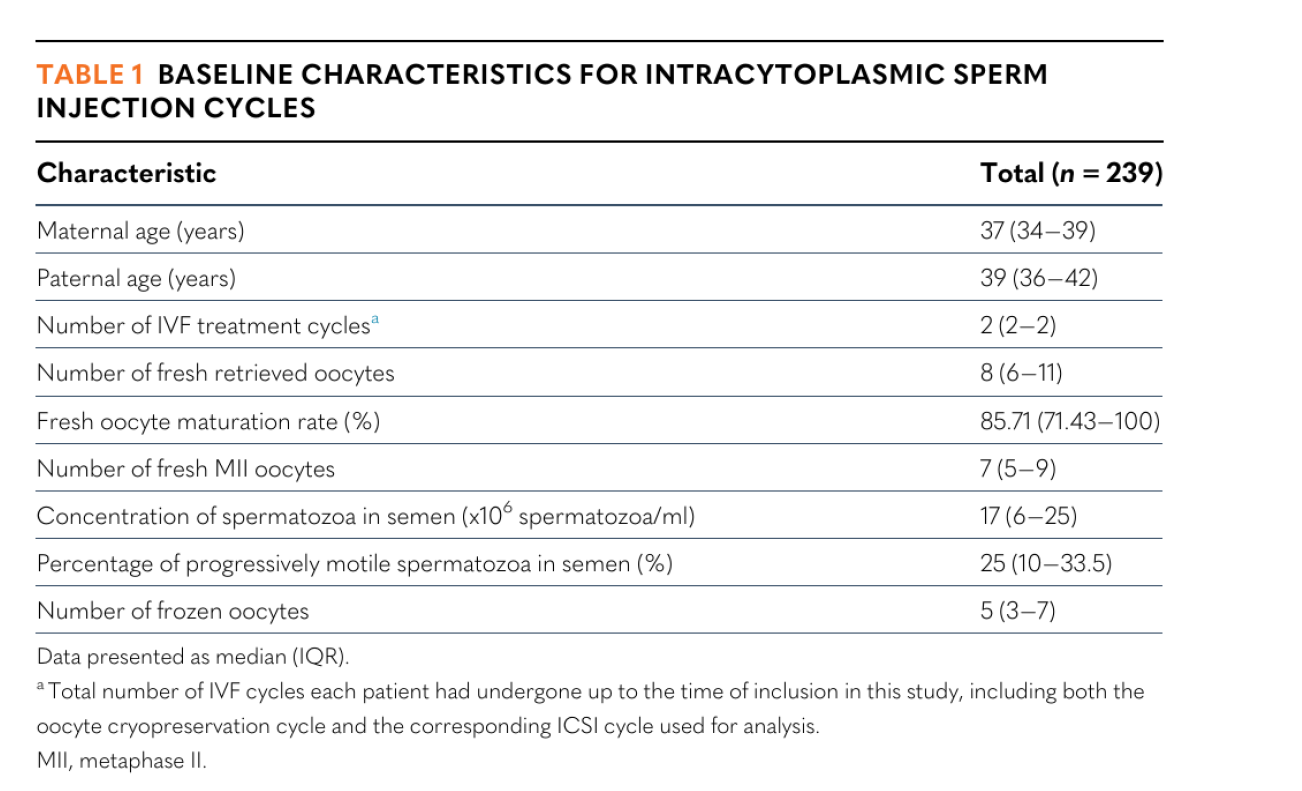Click the "Data presented as median (IQR)." note

coord(193,657)
